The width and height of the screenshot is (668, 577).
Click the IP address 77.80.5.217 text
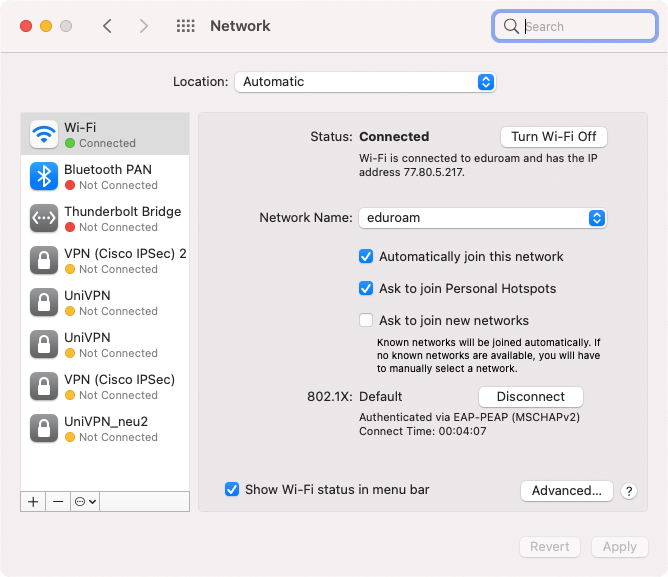(x=434, y=173)
